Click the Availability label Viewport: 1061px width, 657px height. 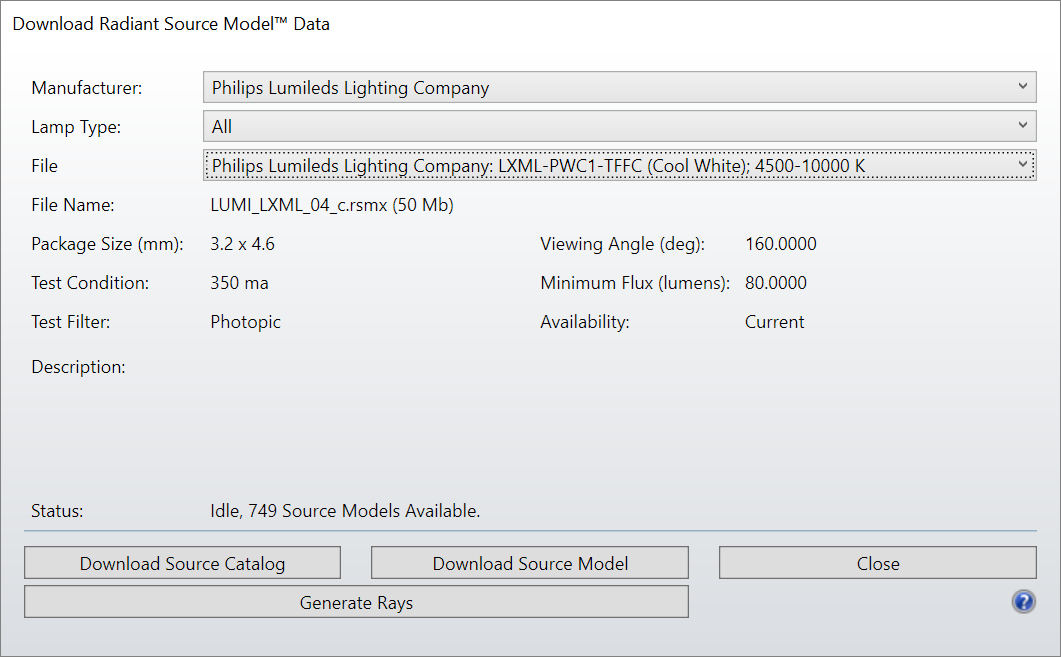(x=585, y=322)
